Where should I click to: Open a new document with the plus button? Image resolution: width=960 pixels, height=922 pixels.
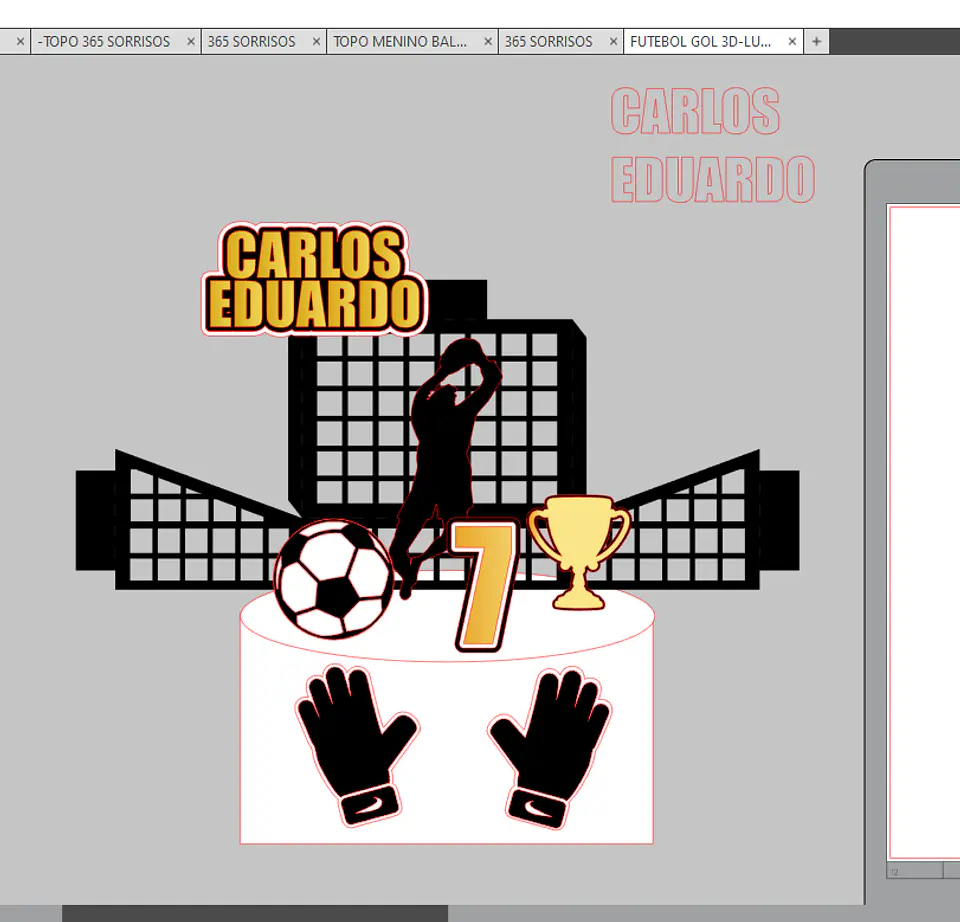tap(816, 42)
